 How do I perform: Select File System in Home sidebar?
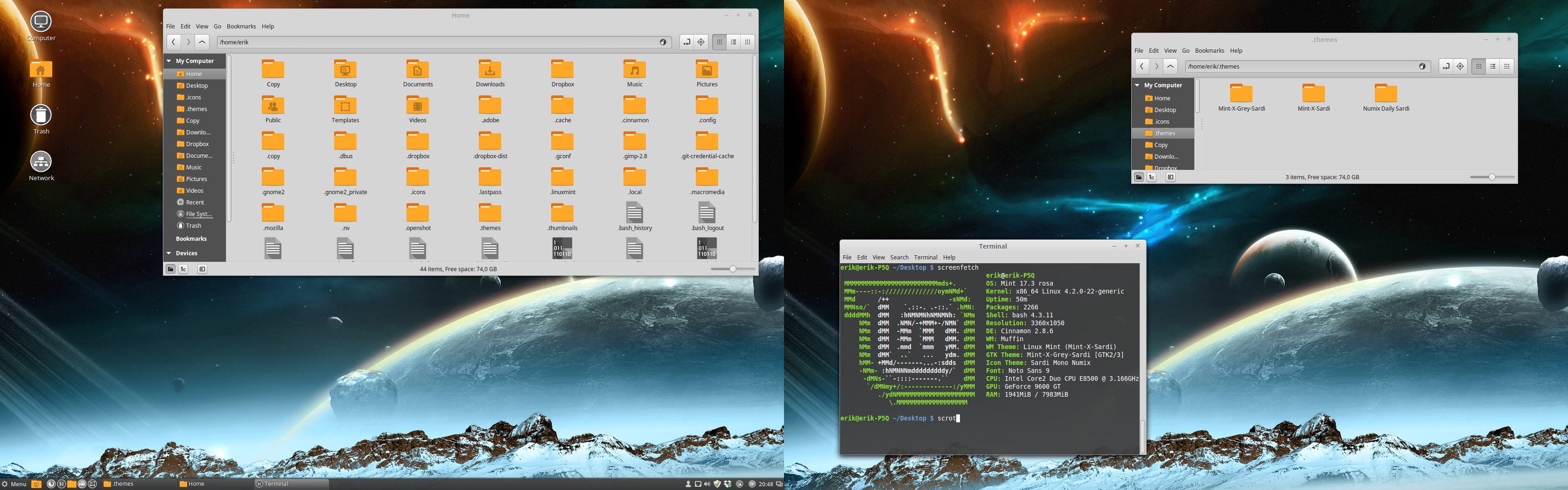click(x=195, y=214)
